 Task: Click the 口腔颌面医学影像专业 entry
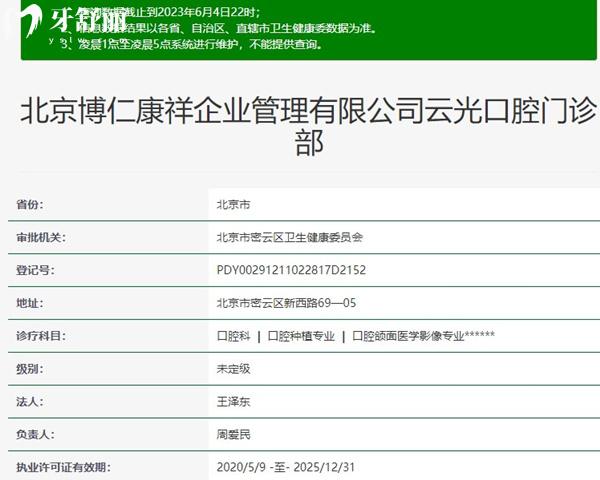pyautogui.click(x=423, y=336)
